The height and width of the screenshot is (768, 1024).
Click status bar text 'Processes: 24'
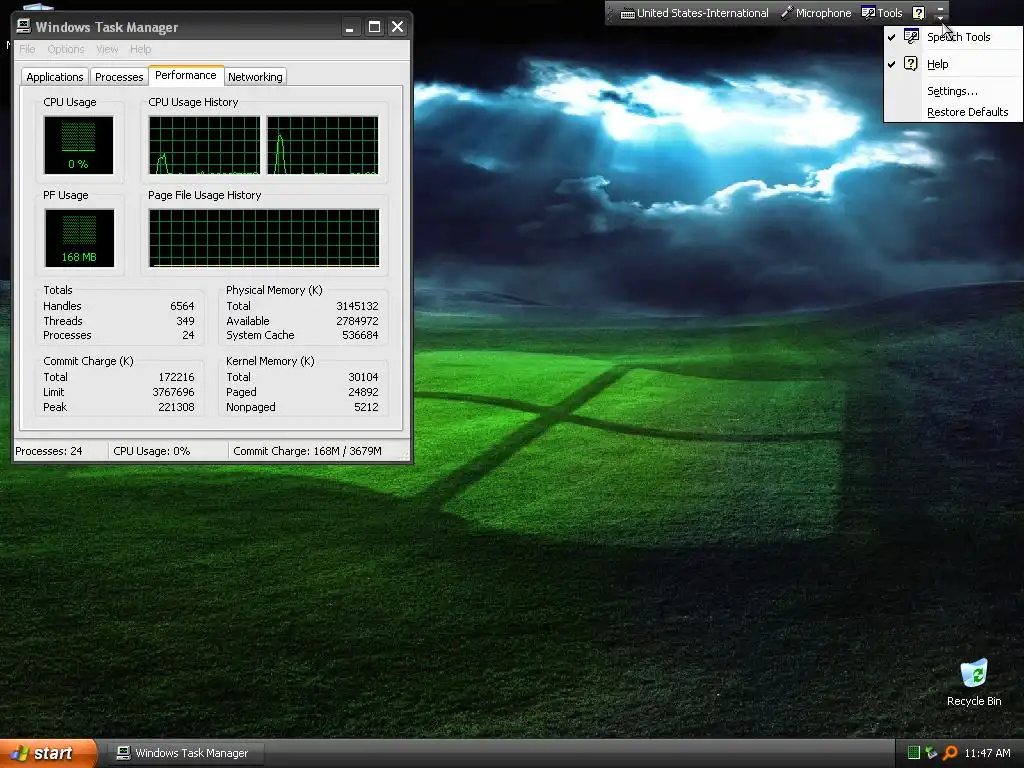[x=49, y=451]
